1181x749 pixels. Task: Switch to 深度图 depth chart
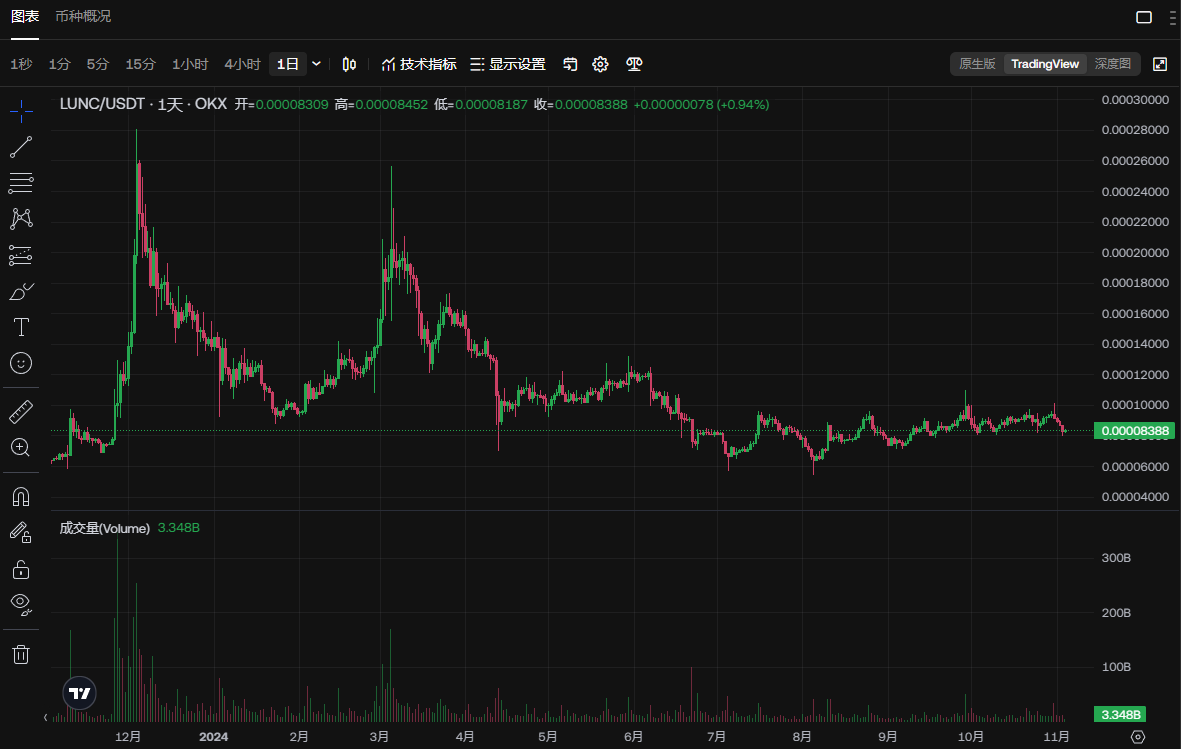(1112, 64)
